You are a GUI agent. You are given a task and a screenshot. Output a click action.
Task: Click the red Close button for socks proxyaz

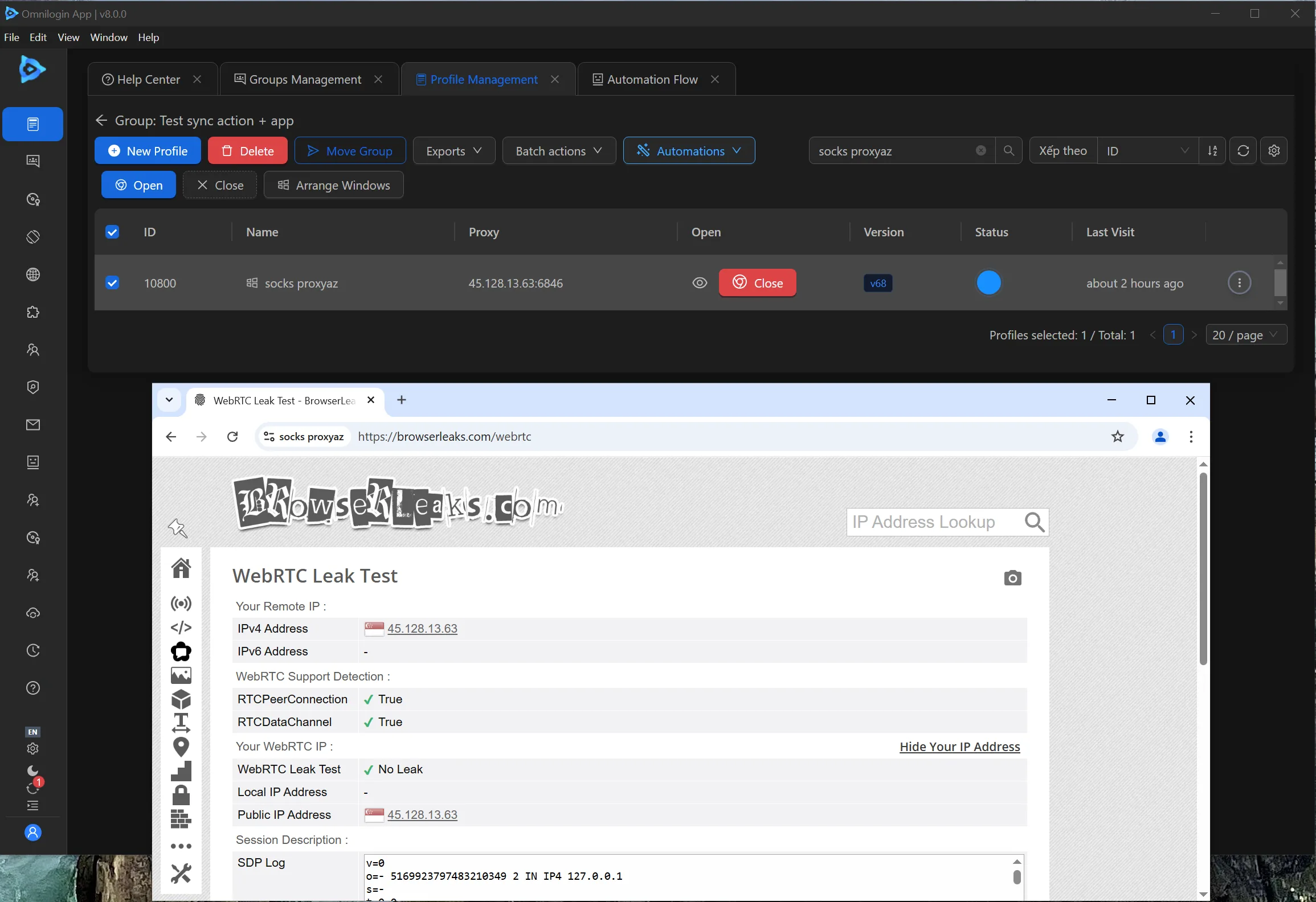click(x=757, y=283)
